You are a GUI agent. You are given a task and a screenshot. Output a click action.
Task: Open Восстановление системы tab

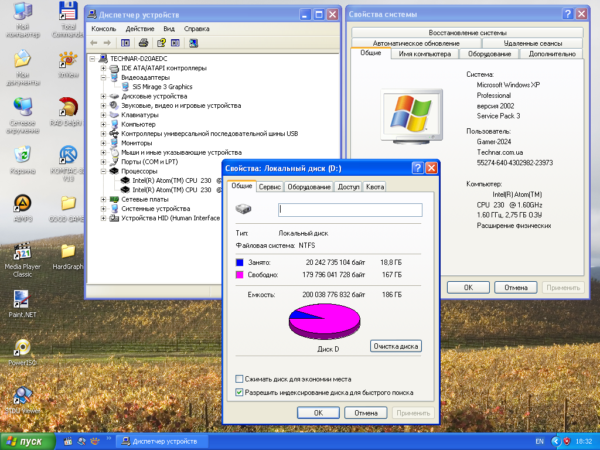pos(467,33)
